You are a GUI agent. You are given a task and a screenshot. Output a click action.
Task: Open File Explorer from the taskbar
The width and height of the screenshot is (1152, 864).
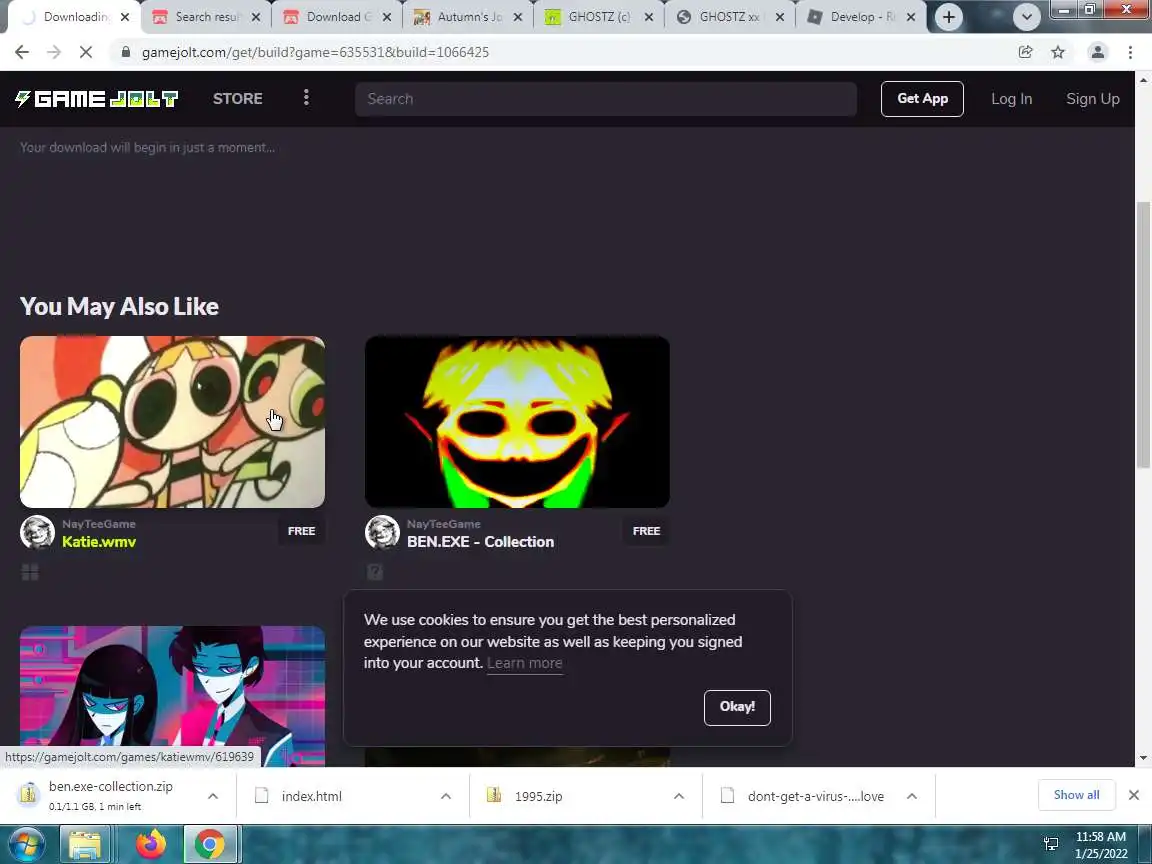(x=84, y=844)
